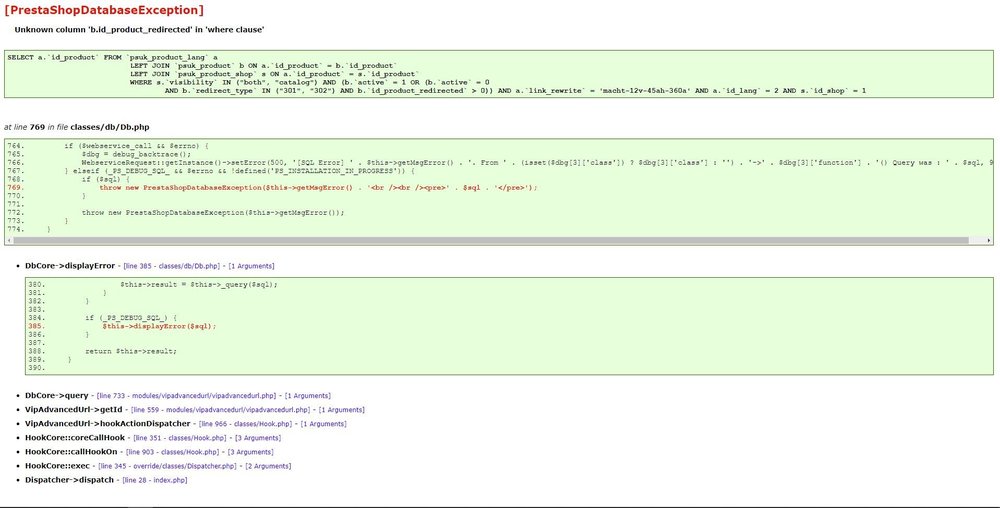Screen dimensions: 1000x508
Task: Show '3 Arguments' for HookCore::coreCallHook
Action: tap(258, 438)
